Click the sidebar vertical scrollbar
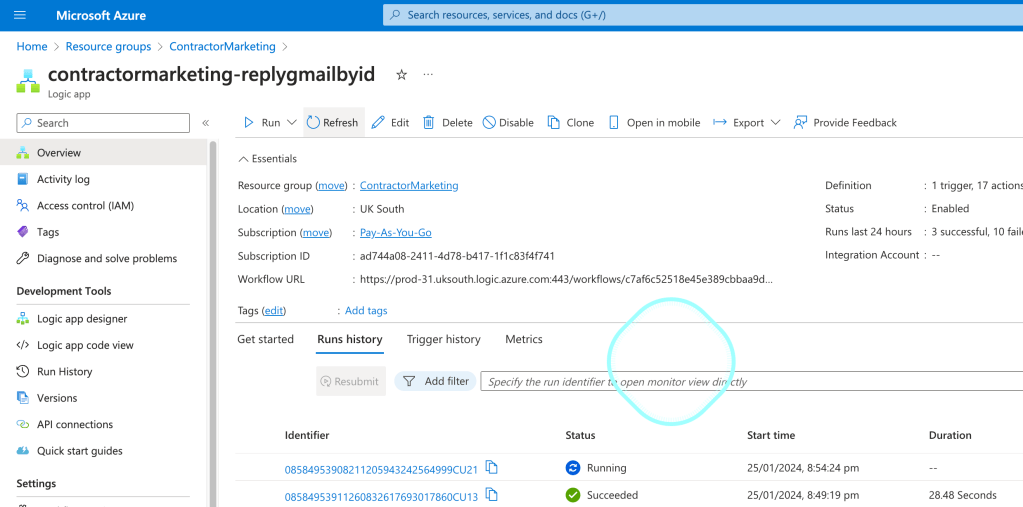Viewport: 1023px width, 507px height. [212, 323]
